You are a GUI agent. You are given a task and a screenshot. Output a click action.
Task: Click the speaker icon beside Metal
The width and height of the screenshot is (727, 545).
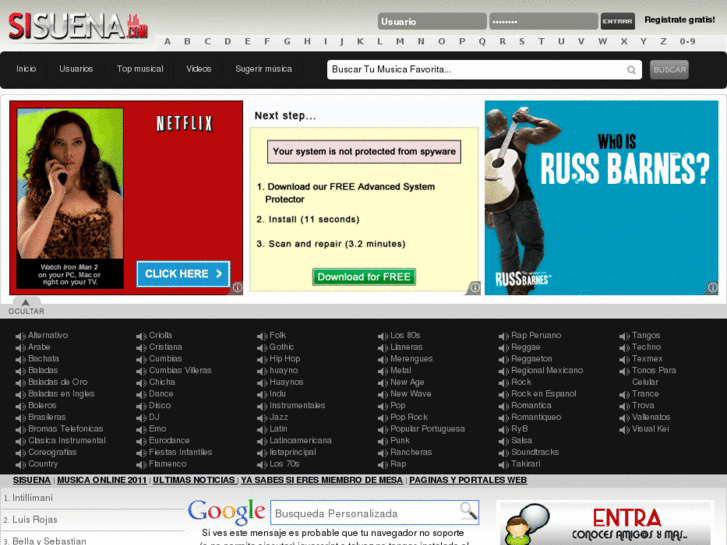point(383,371)
